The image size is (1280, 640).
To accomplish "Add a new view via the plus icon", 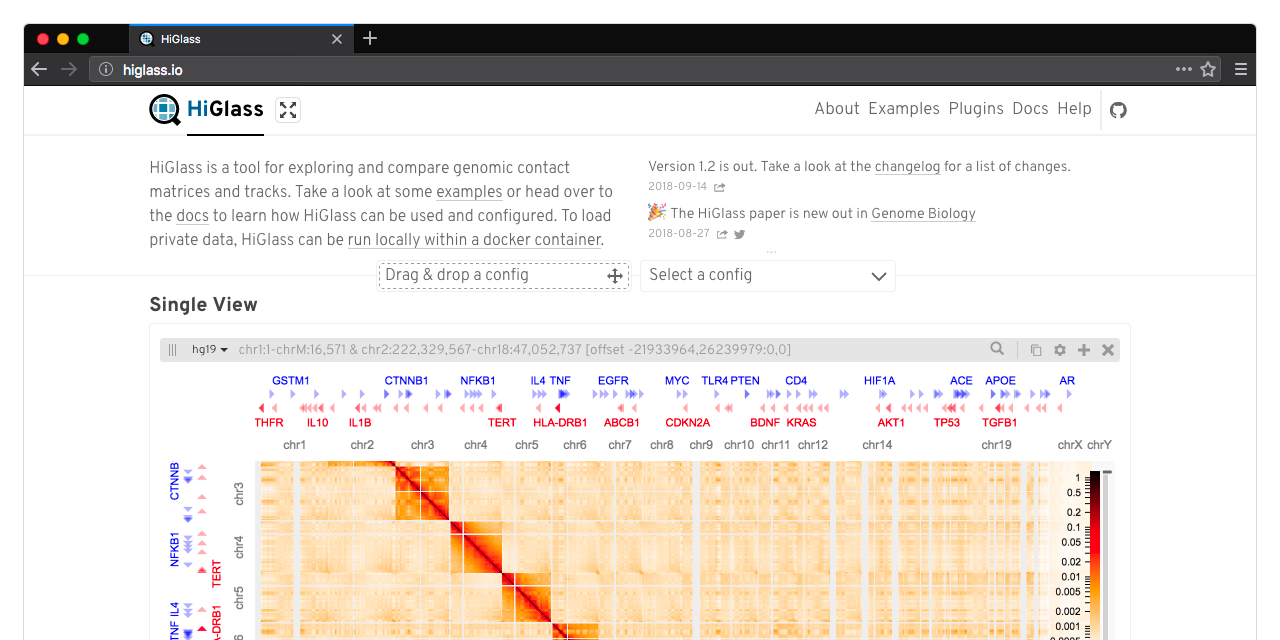I will tap(1083, 349).
